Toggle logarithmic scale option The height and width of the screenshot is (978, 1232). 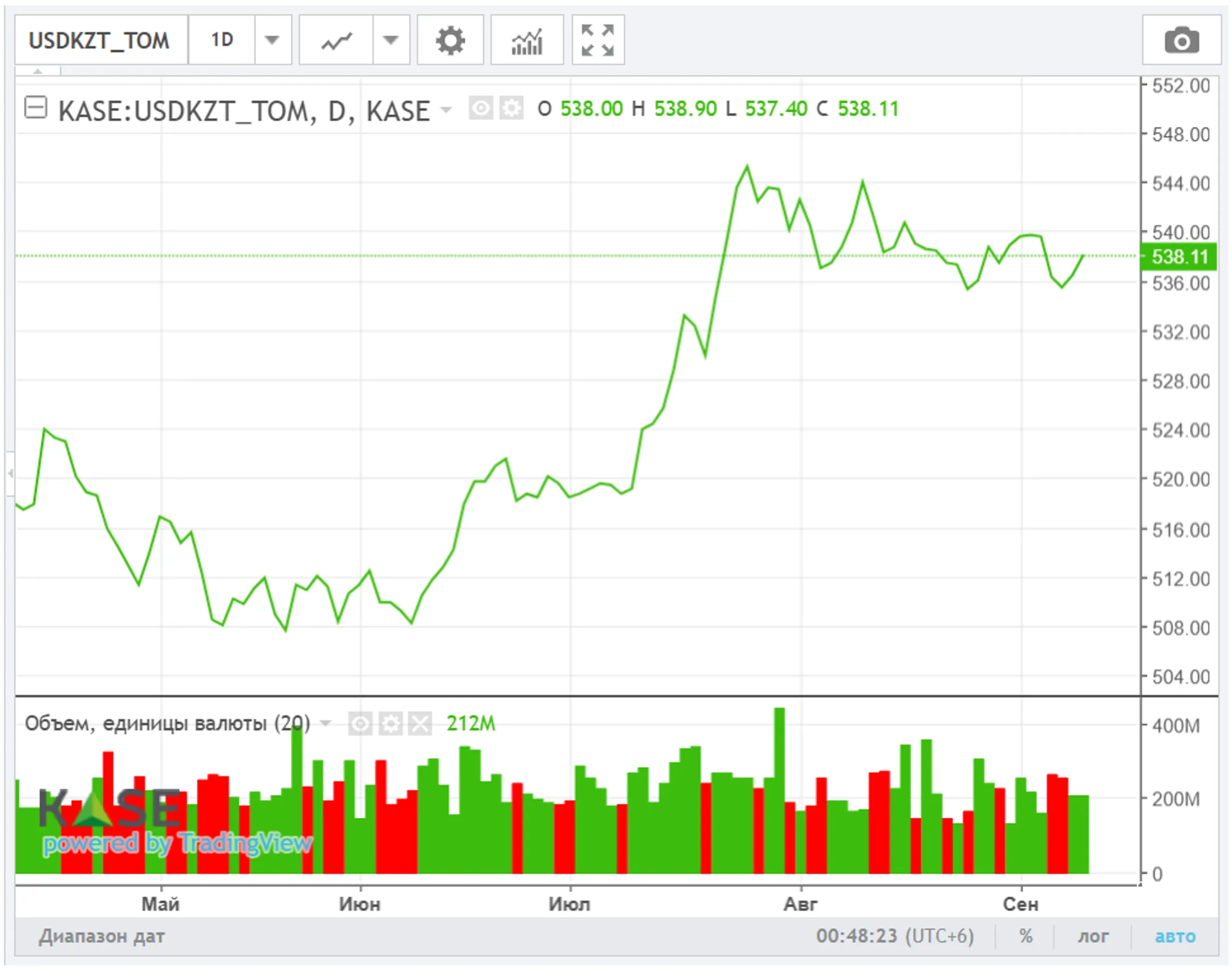tap(1093, 936)
